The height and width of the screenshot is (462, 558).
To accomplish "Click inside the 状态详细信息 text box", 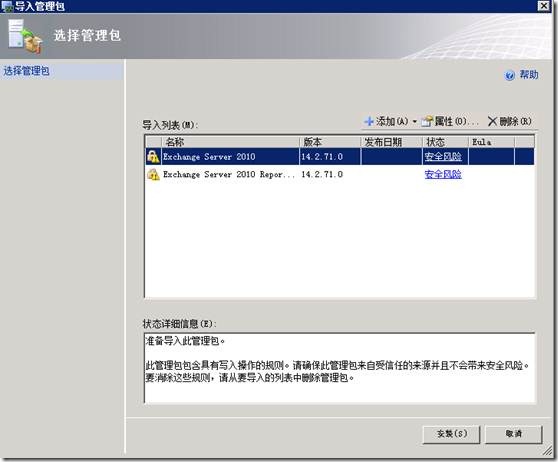I will pos(339,368).
